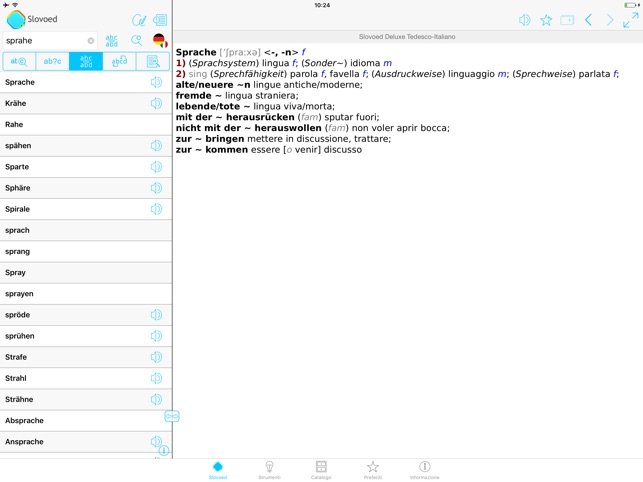
Task: Switch to the Preferiti bottom tab
Action: (373, 470)
